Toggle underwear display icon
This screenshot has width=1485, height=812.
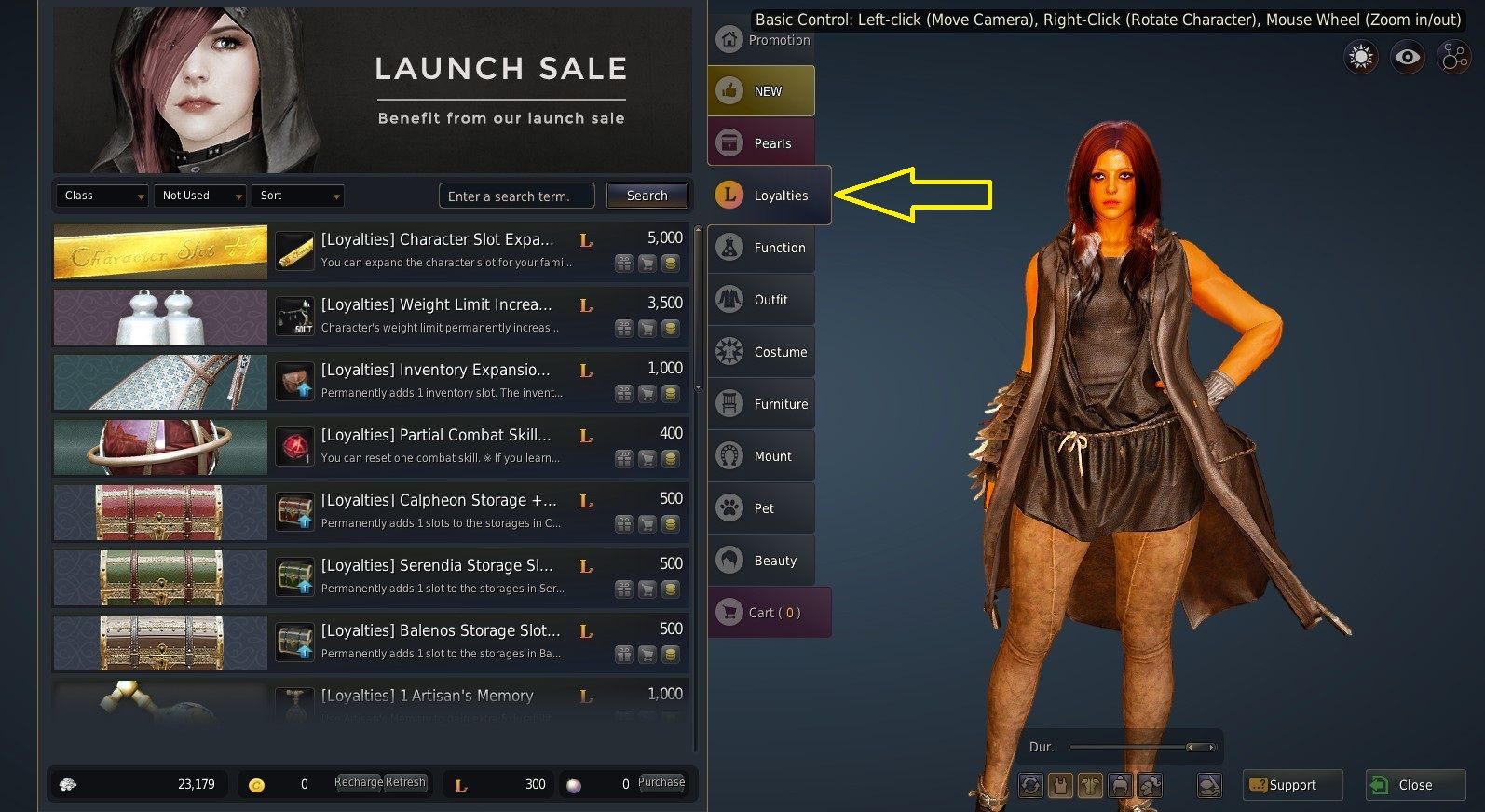coord(1060,785)
